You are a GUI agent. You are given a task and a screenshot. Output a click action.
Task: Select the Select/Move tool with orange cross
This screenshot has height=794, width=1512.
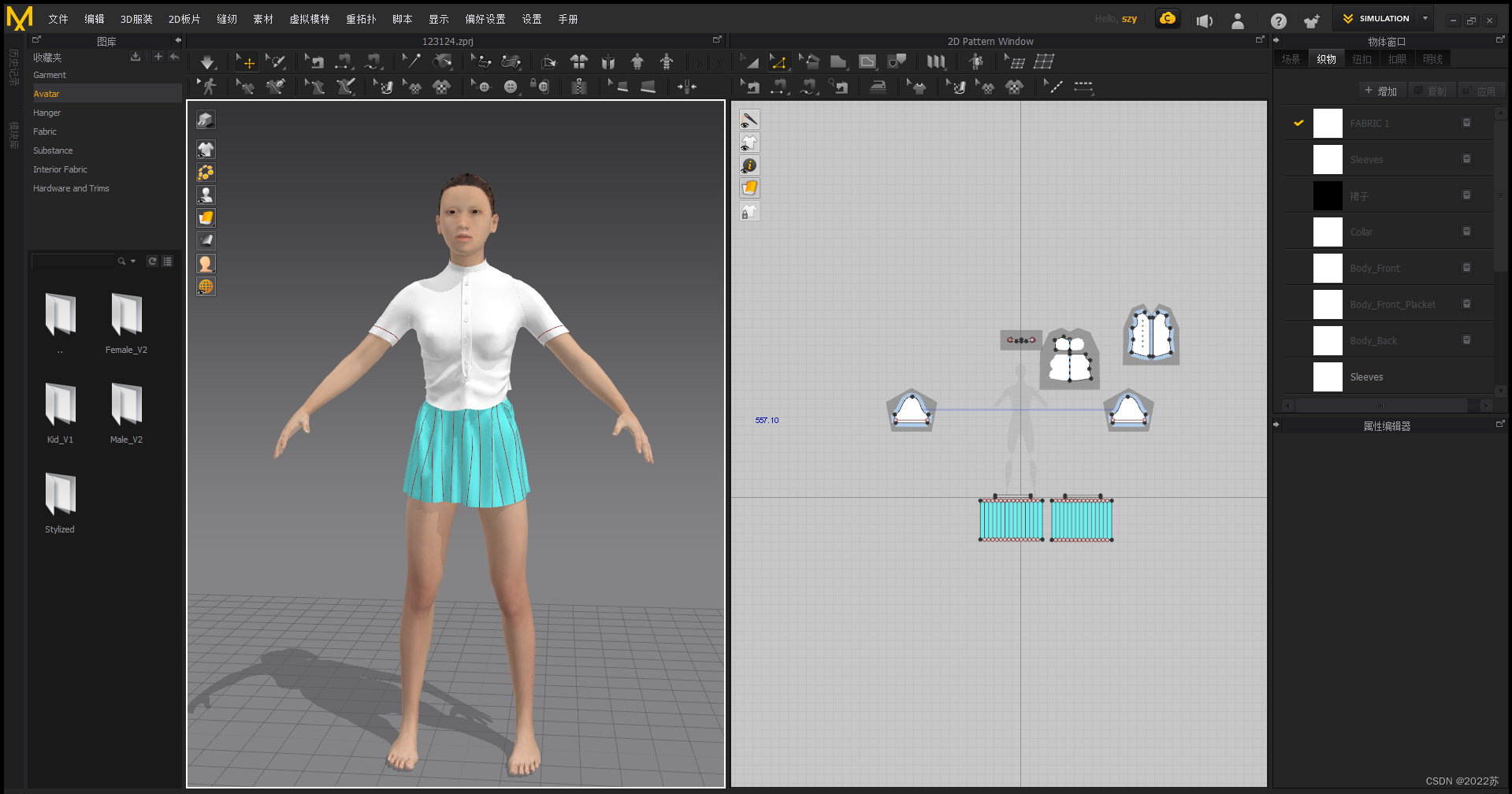[x=246, y=62]
